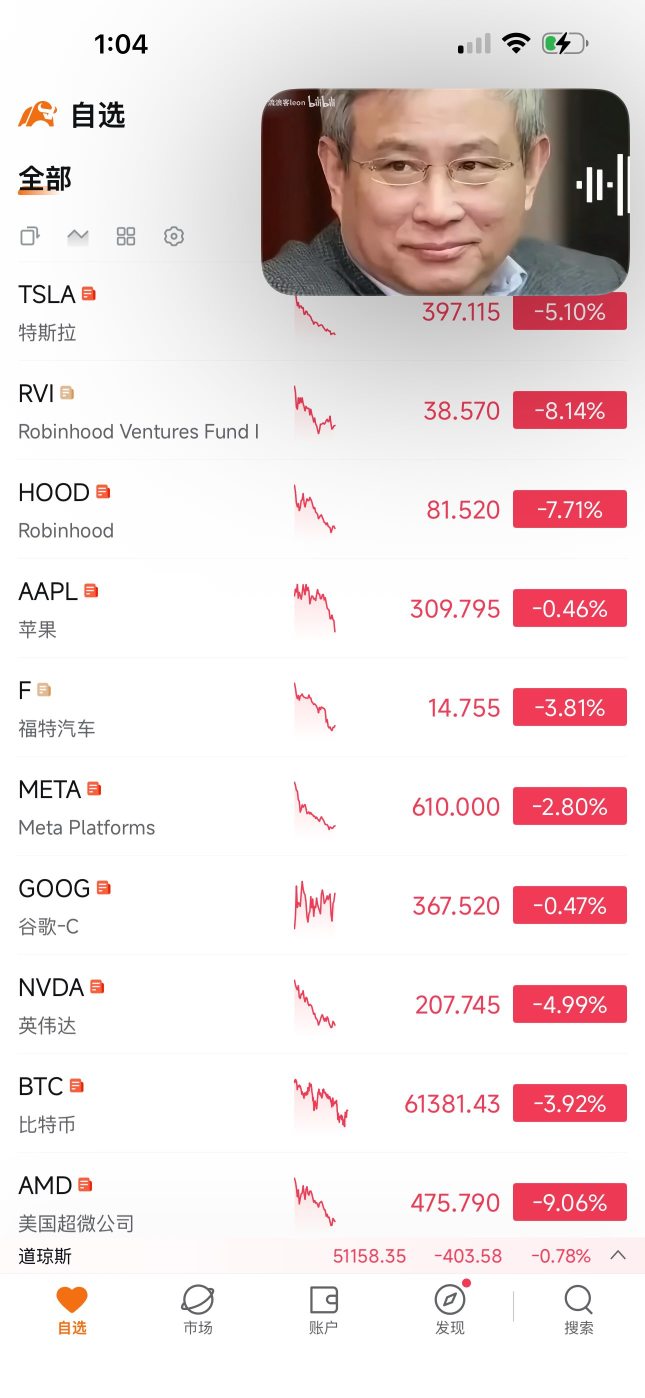Screen dimensions: 645x1398
Task: Toggle TSLA -5.10% change display
Action: tap(570, 312)
